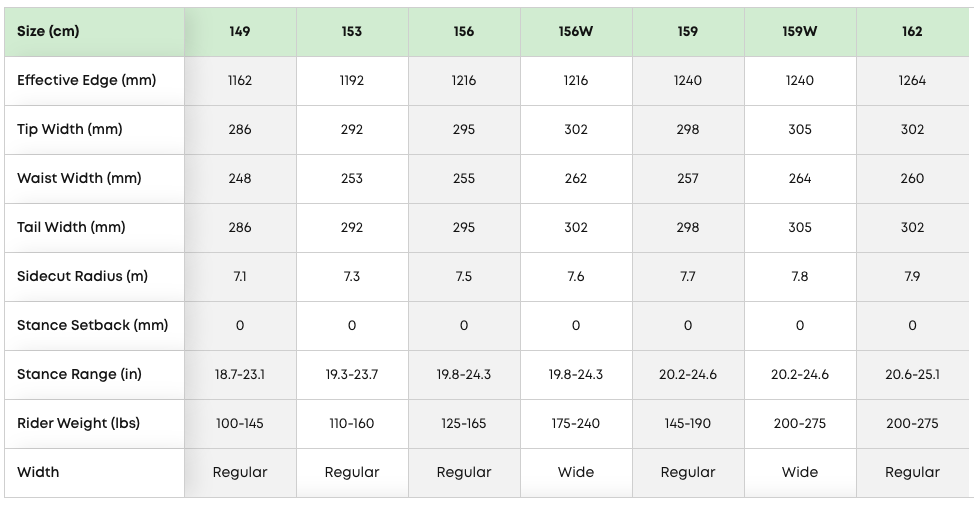The height and width of the screenshot is (506, 974).
Task: Select the Stance Setback (mm) row label
Action: tap(92, 326)
